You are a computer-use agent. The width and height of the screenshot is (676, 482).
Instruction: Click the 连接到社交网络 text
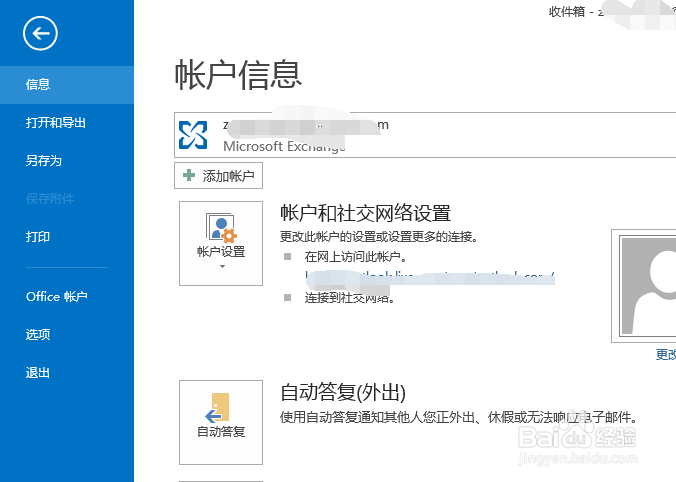350,297
